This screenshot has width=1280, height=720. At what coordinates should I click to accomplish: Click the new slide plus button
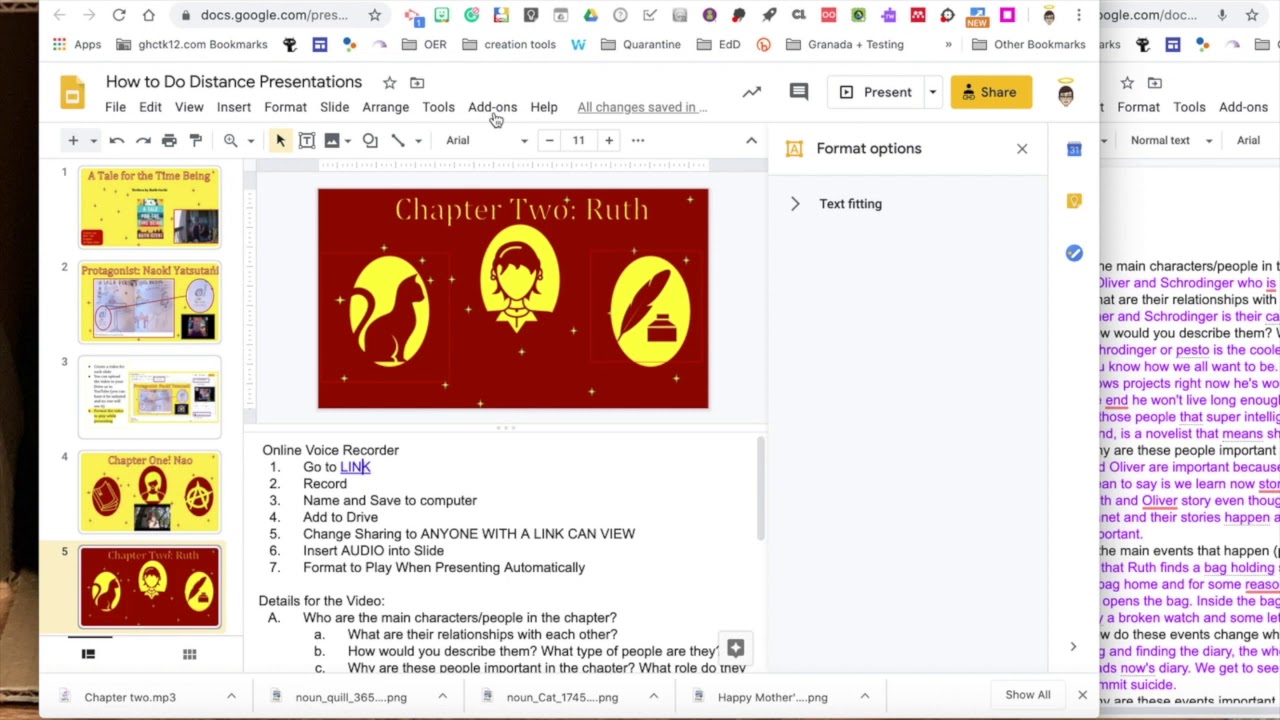point(73,140)
